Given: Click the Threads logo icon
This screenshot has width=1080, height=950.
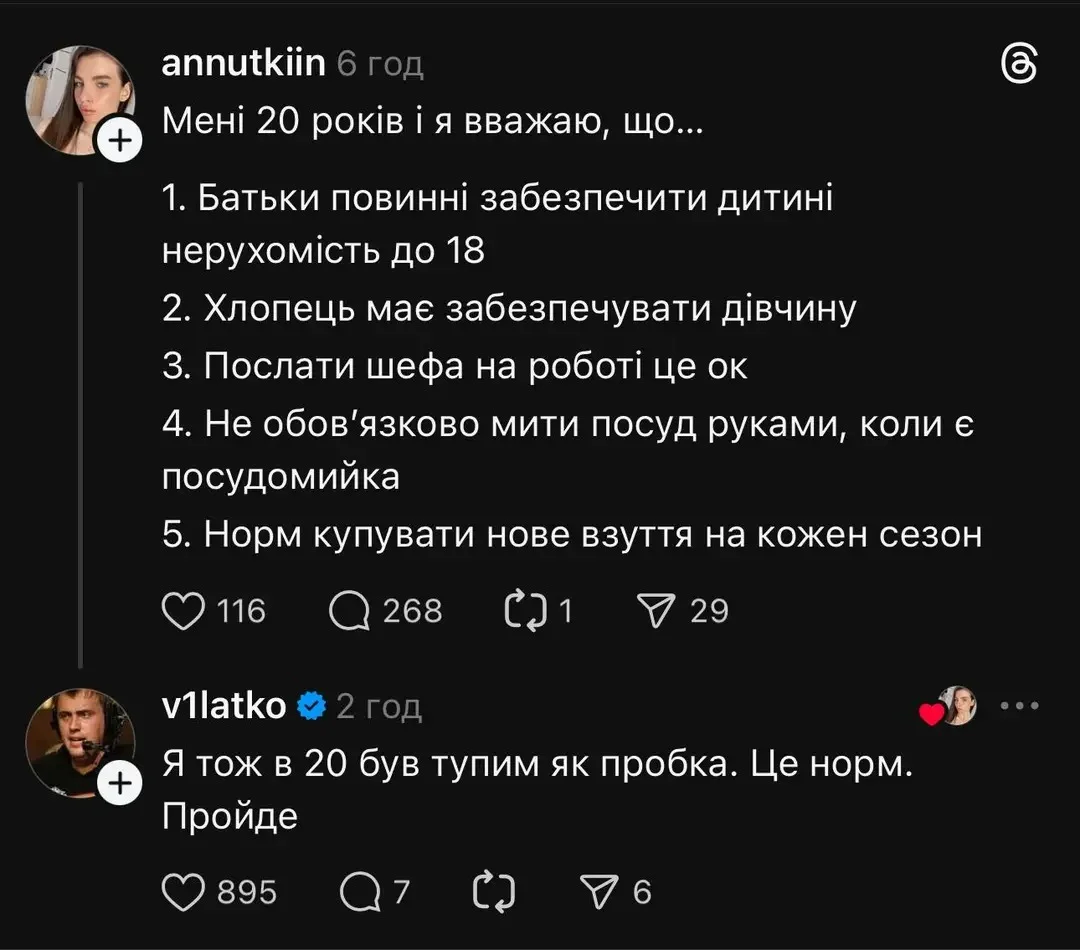Looking at the screenshot, I should (x=1019, y=66).
